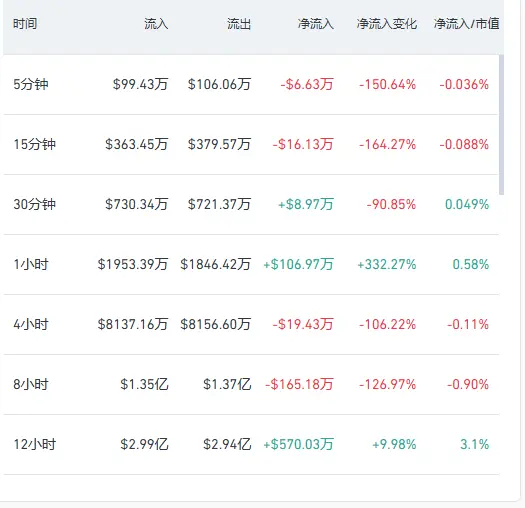Click the -150.64% change value
This screenshot has width=525, height=508.
[387, 84]
